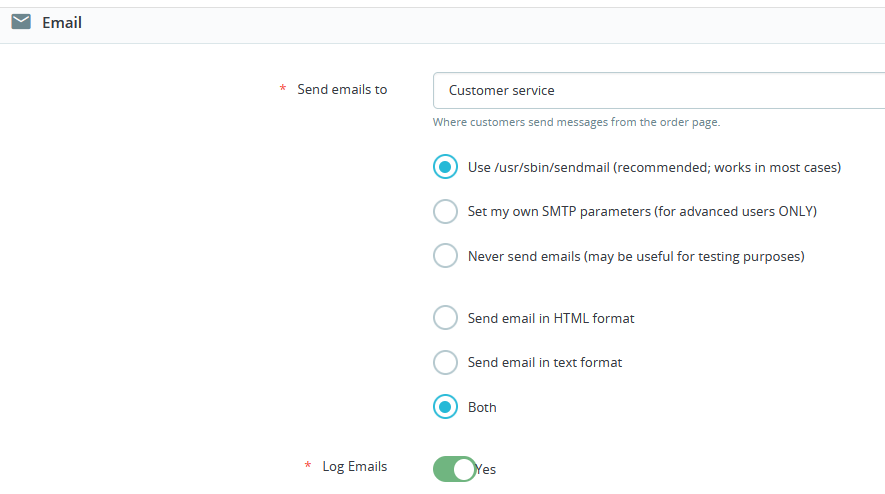The image size is (885, 494).
Task: Click the red asterisk before 'Log Emails'
Action: point(308,467)
